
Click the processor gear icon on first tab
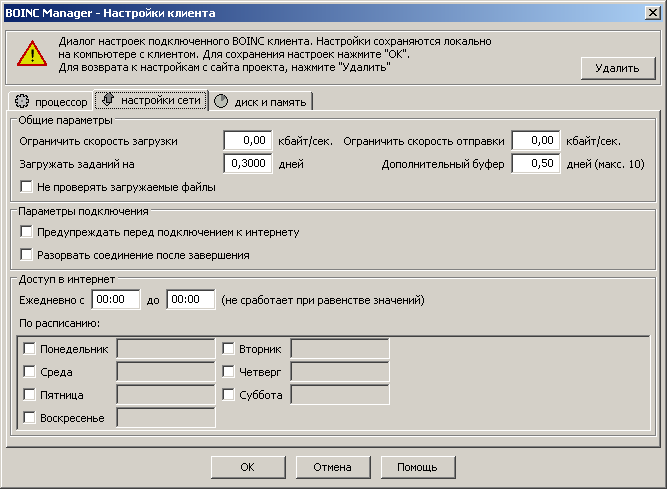[22, 101]
